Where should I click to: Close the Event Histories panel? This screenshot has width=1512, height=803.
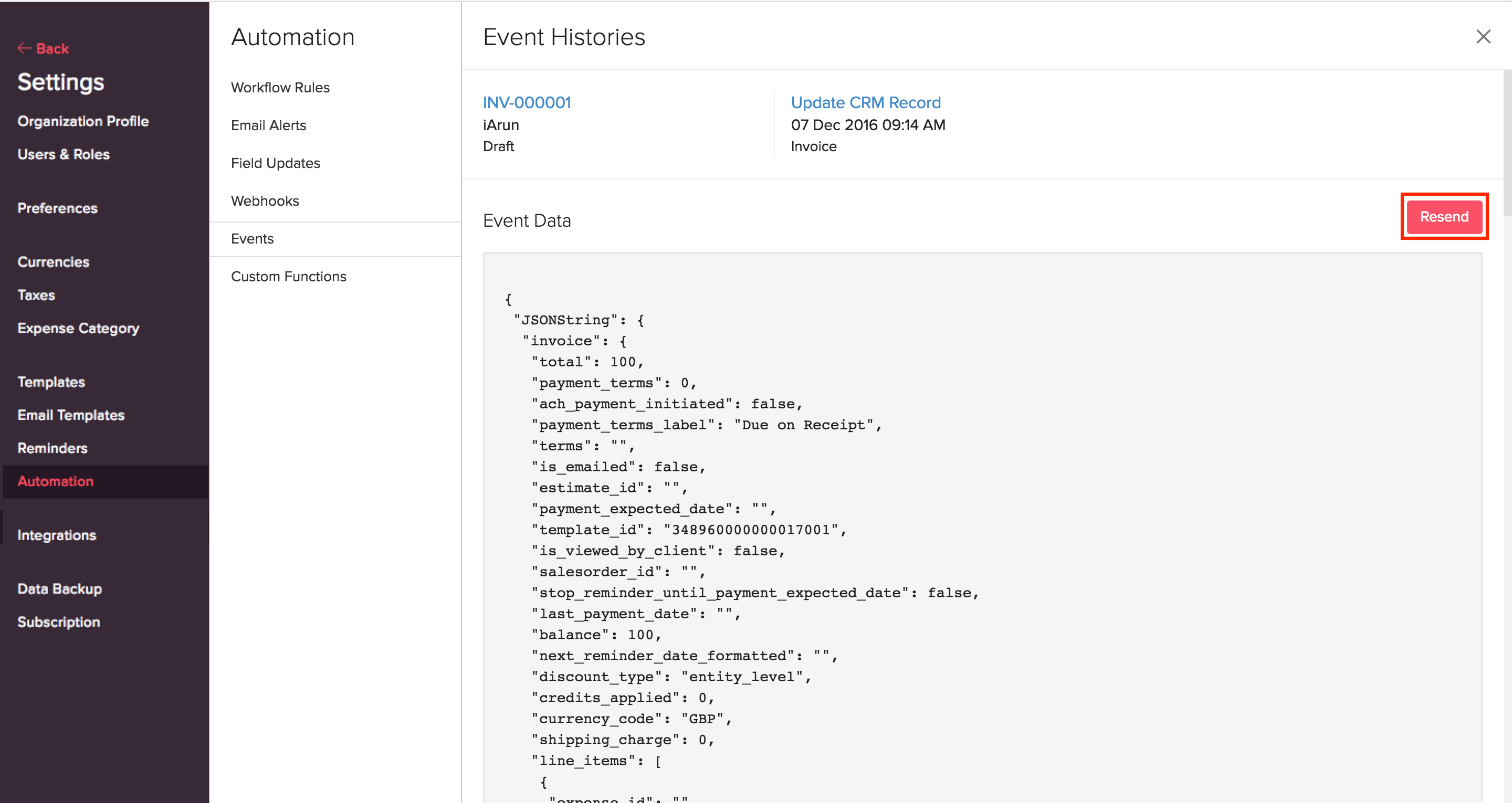(1484, 36)
